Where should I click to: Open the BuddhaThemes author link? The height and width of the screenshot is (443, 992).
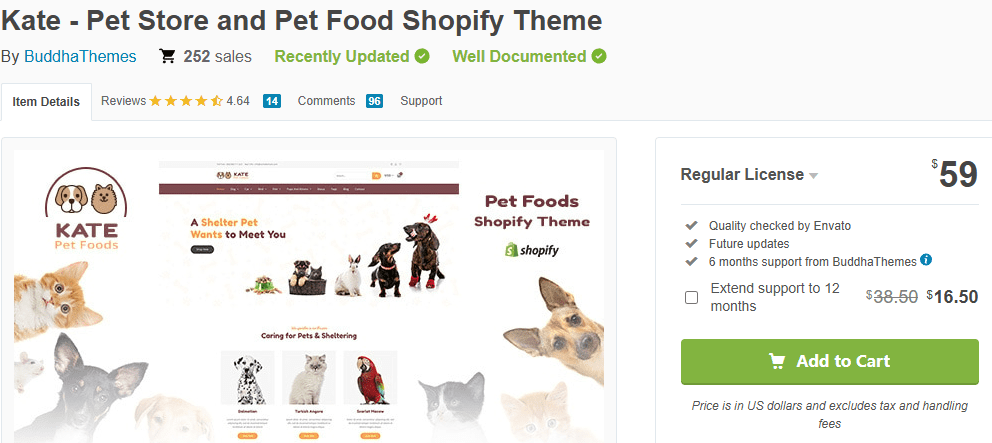pyautogui.click(x=80, y=57)
